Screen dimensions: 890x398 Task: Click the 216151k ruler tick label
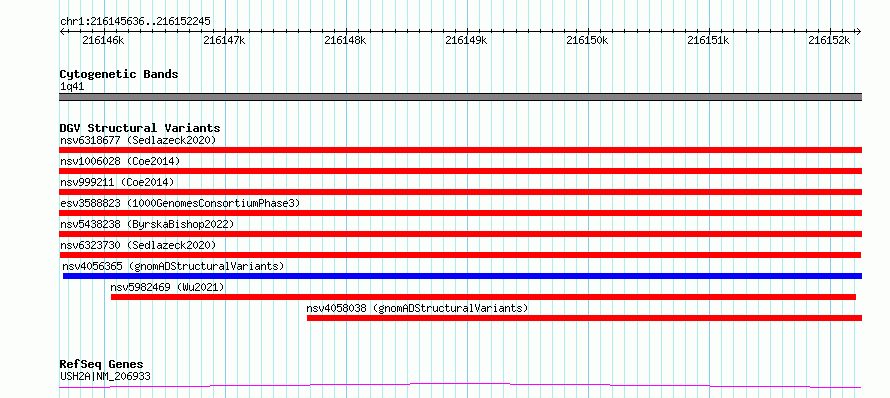708,40
